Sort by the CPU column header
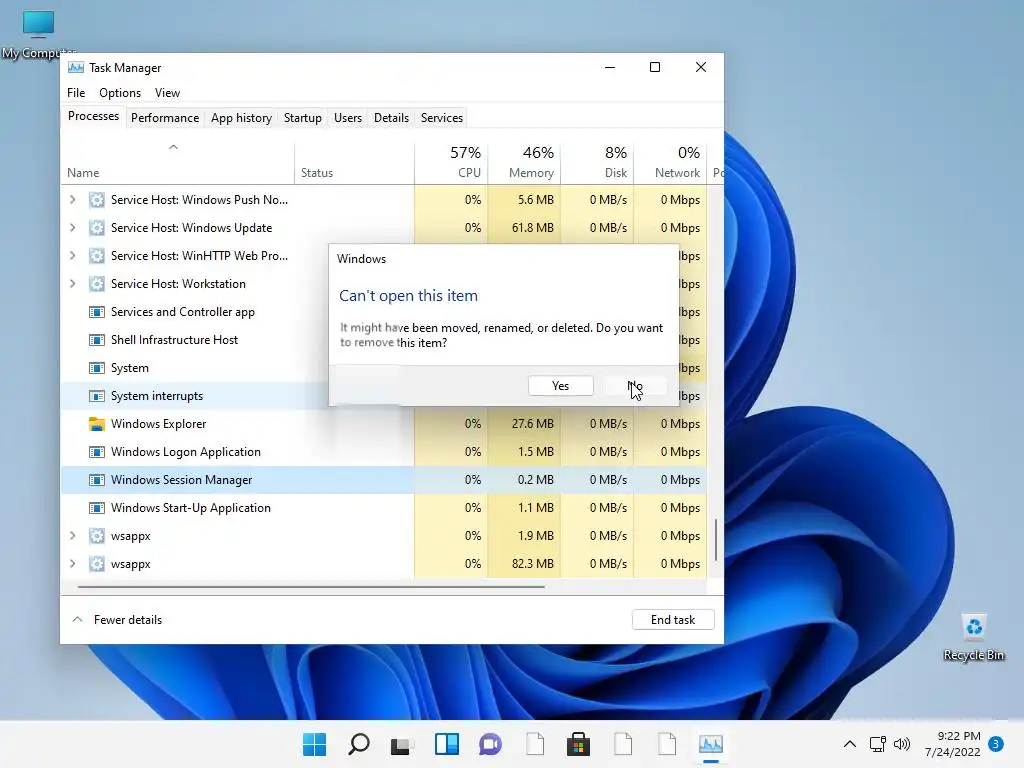 (451, 162)
